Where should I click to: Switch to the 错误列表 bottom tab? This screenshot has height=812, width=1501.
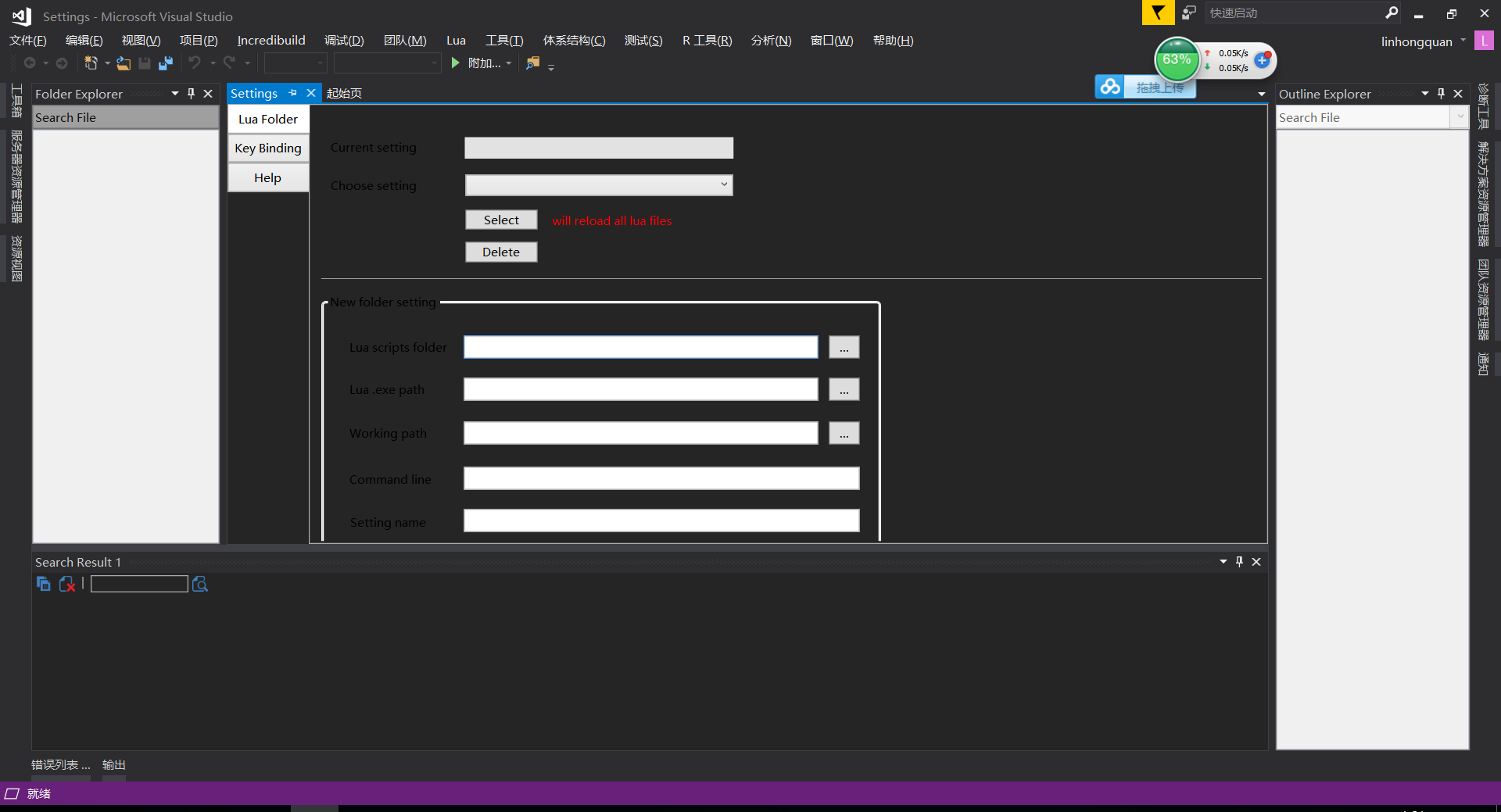(x=60, y=765)
